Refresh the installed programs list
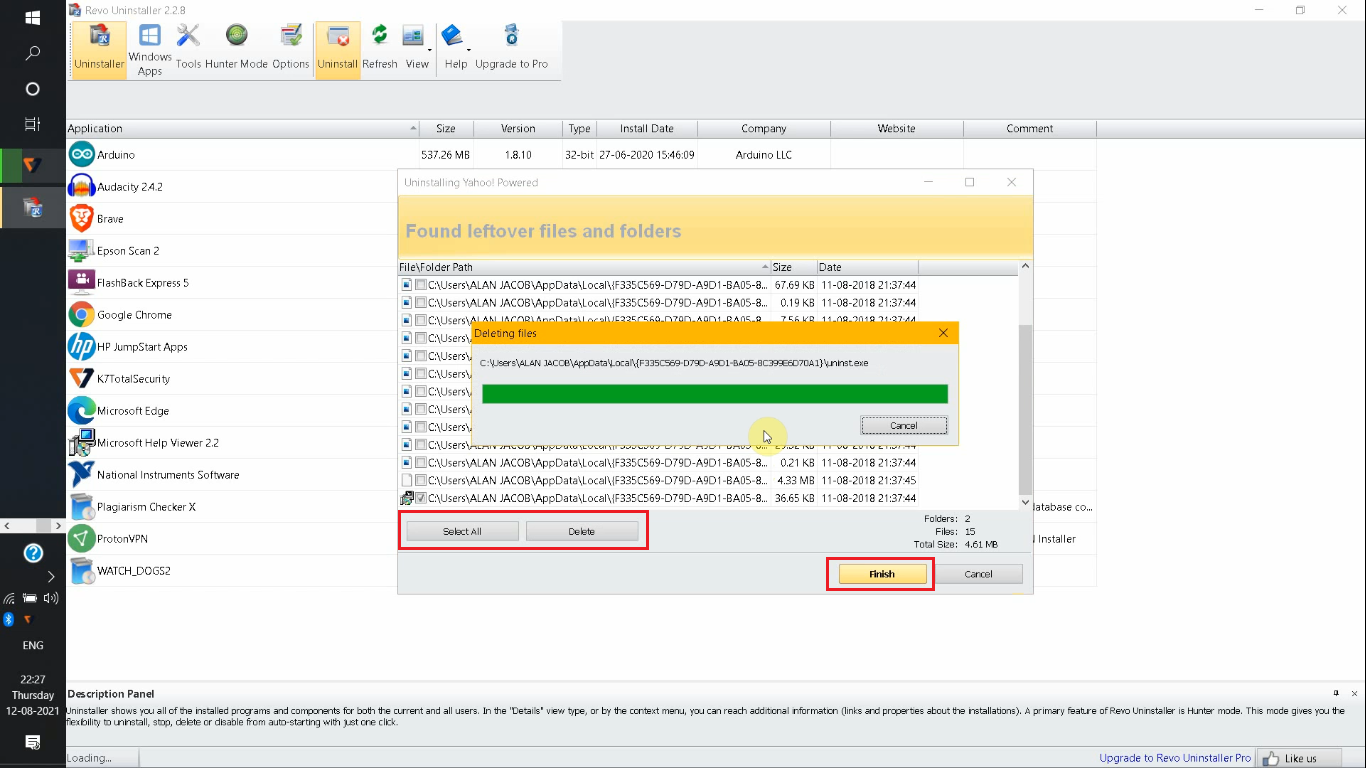 click(380, 49)
